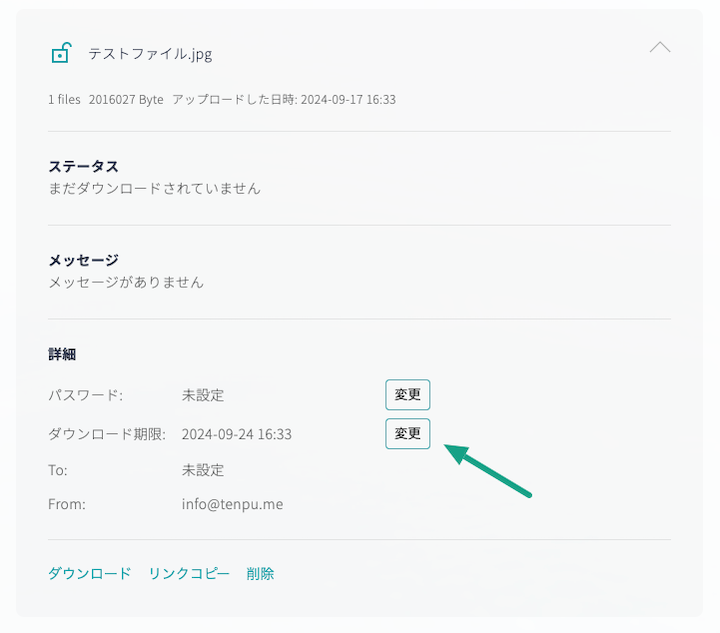This screenshot has height=633, width=720.
Task: Click the 削除 link
Action: [x=260, y=573]
